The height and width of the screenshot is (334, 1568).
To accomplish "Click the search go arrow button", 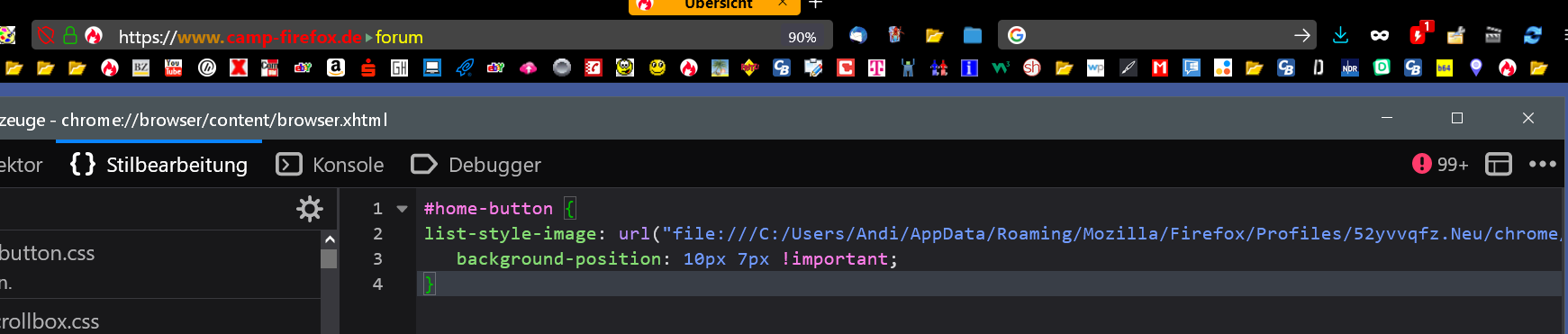I will [x=1302, y=35].
